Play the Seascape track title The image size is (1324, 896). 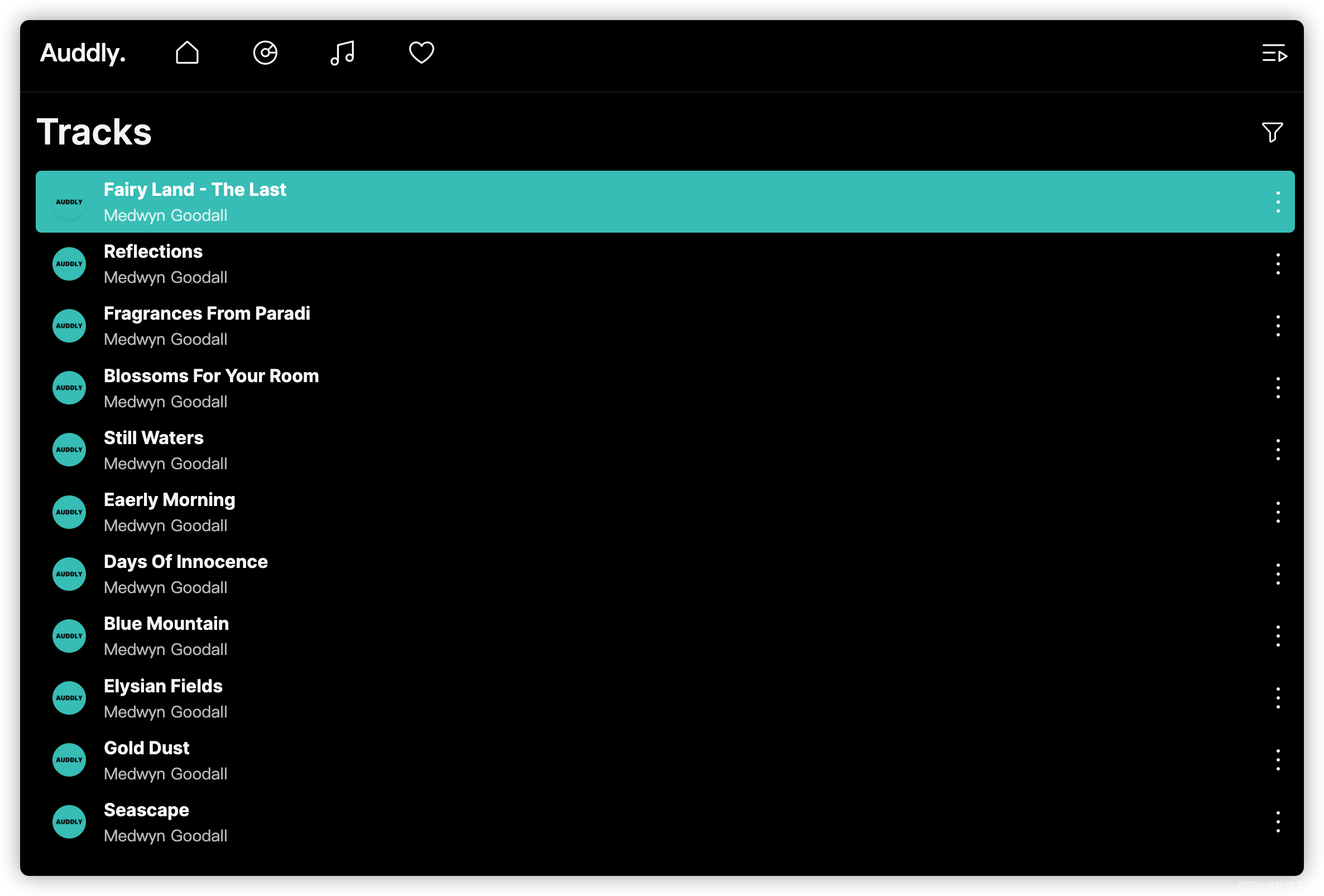(x=146, y=811)
